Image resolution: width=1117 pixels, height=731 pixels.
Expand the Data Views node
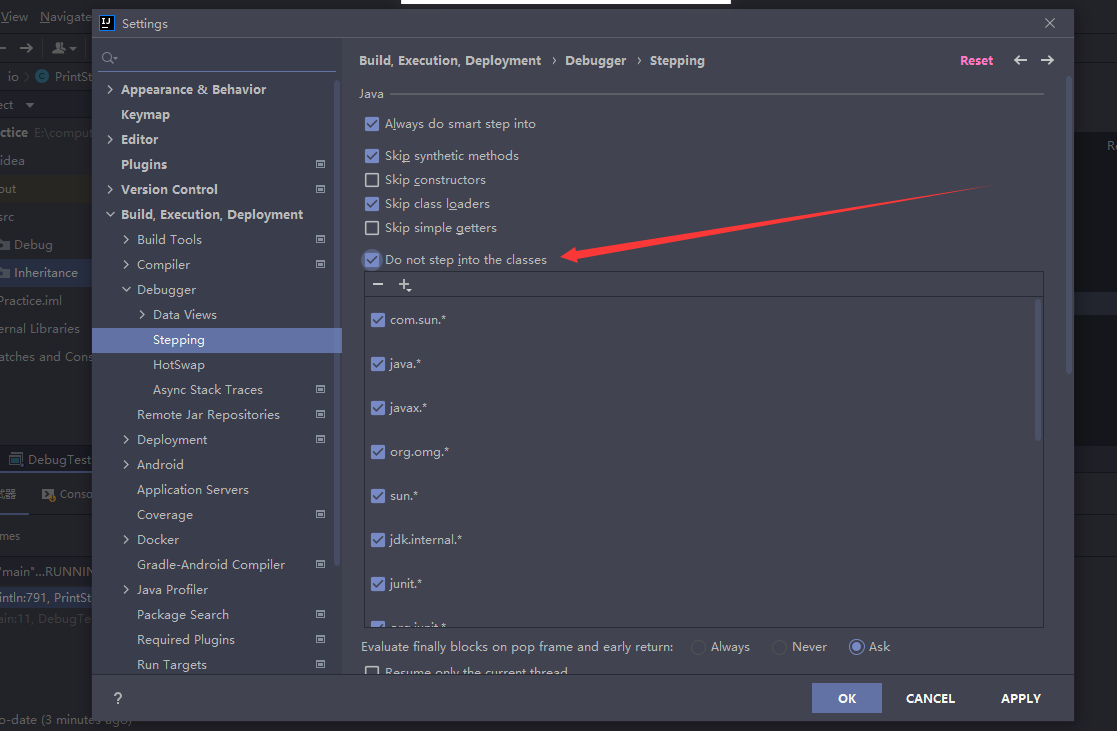(x=142, y=314)
